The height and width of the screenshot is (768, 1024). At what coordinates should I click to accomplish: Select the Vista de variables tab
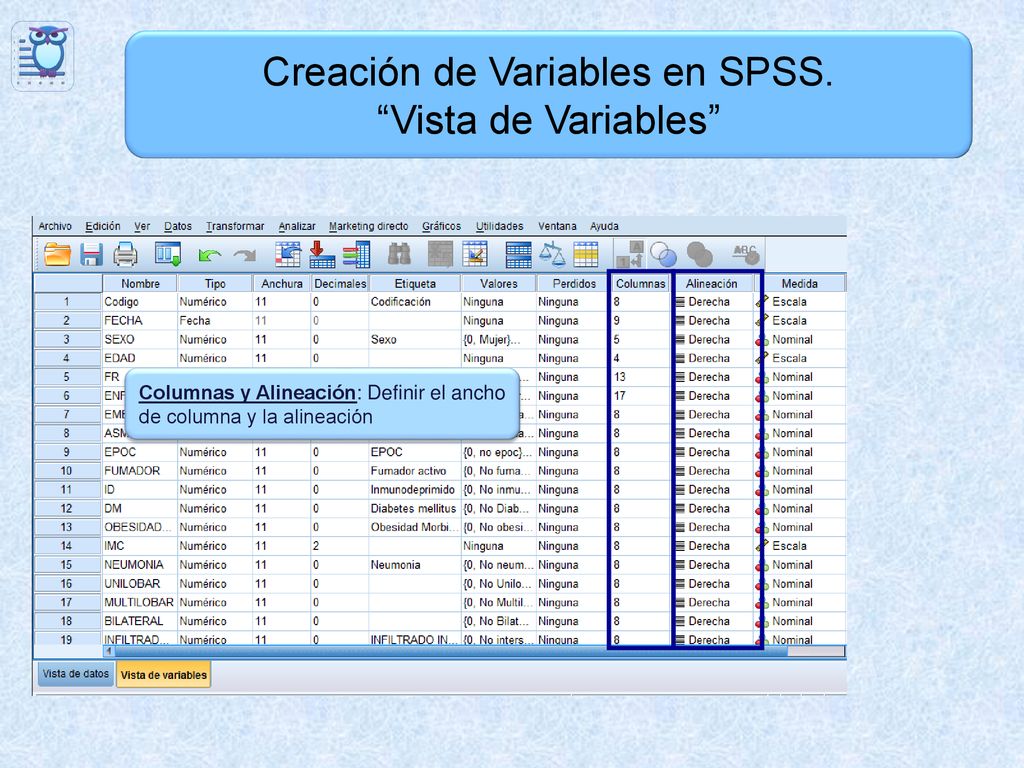pyautogui.click(x=163, y=675)
